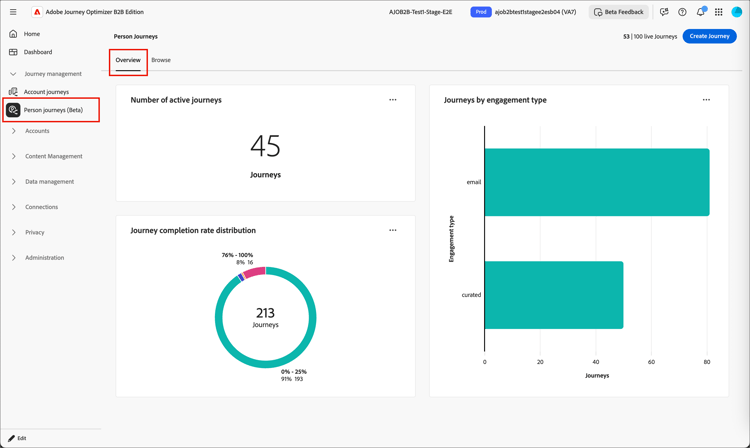750x448 pixels.
Task: Click the Account journeys icon
Action: coord(13,92)
